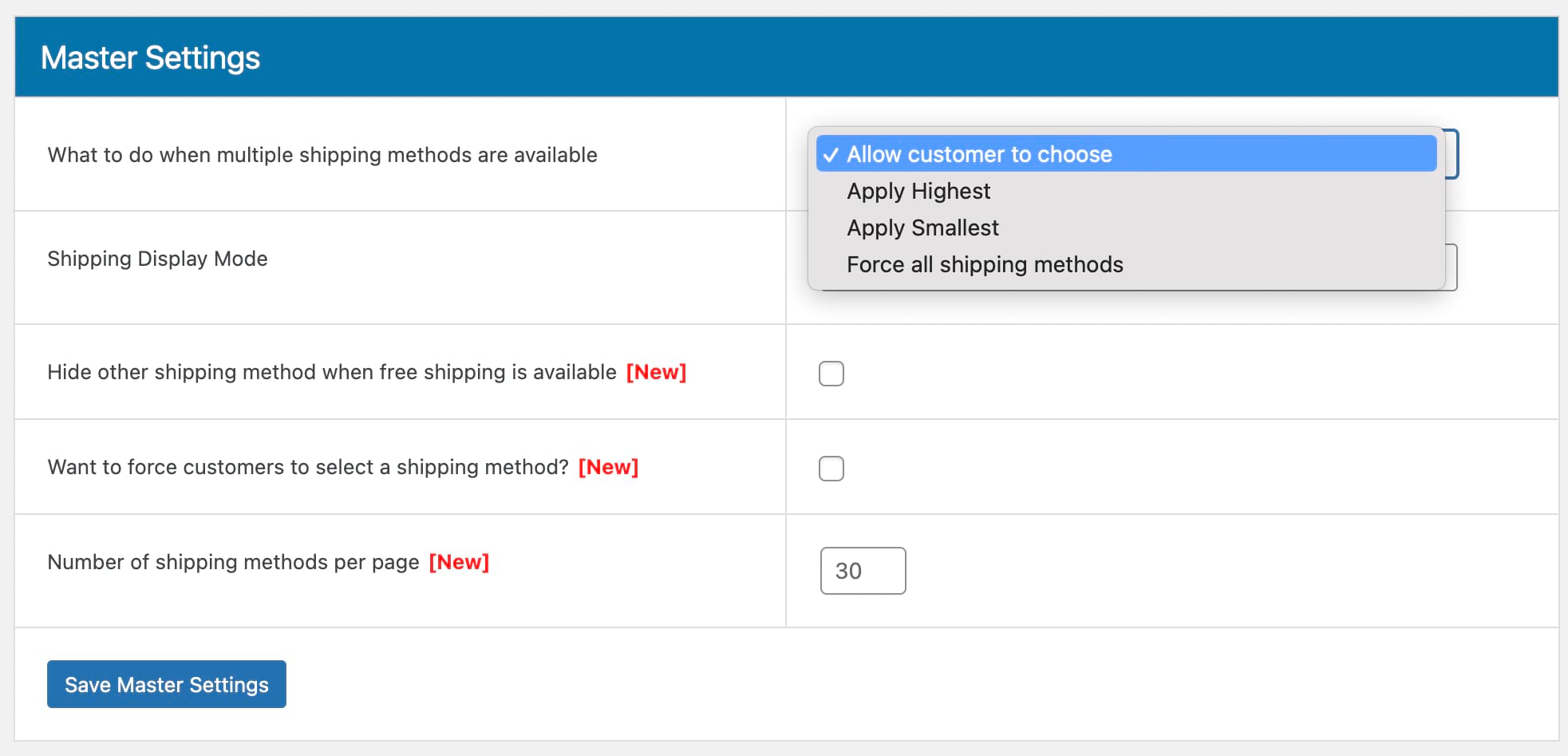Screen dimensions: 1568x756
Task: Check the force customers to select shipping checkbox
Action: 831,468
